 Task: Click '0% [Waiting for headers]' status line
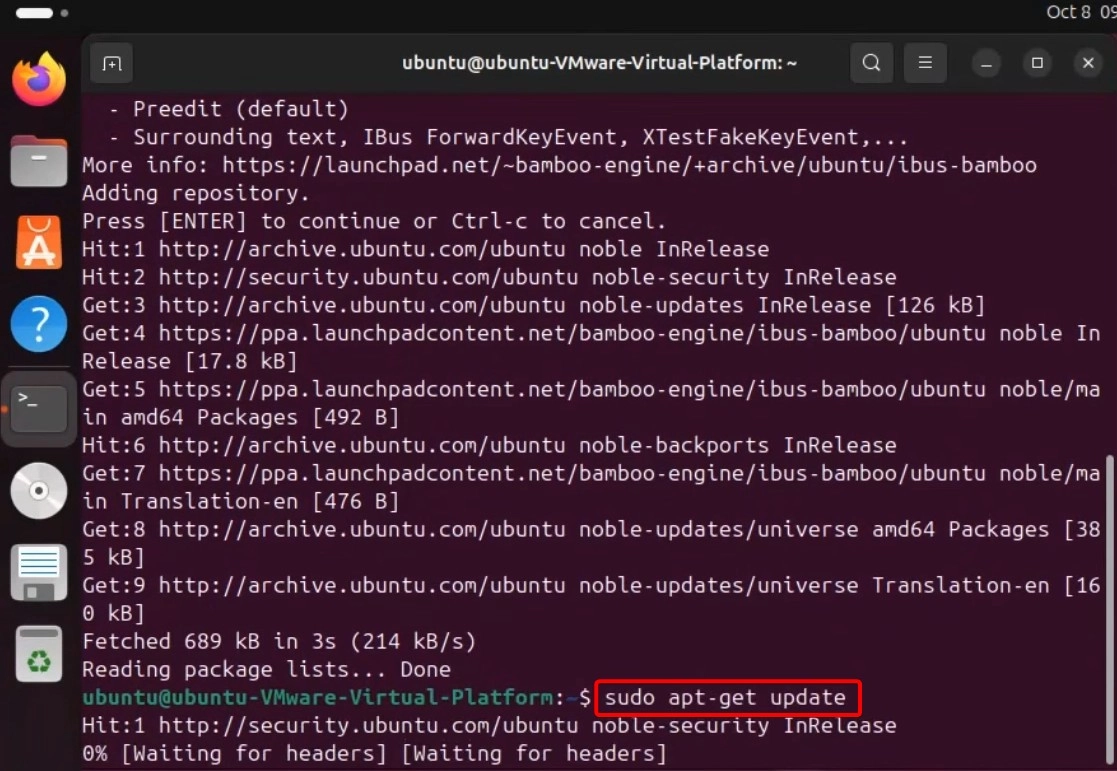374,754
